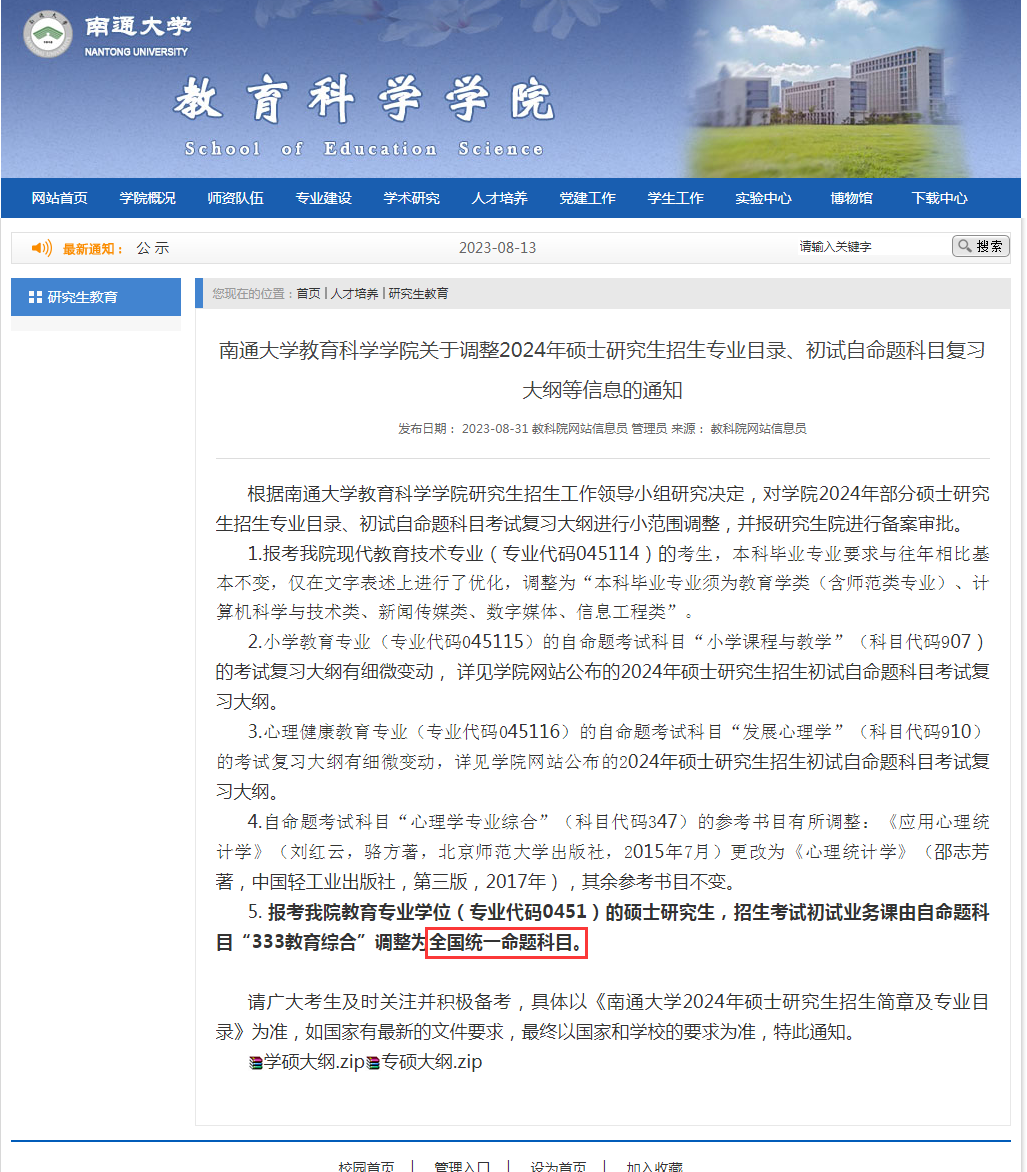
Task: Open the 党建工作 menu item
Action: 587,198
